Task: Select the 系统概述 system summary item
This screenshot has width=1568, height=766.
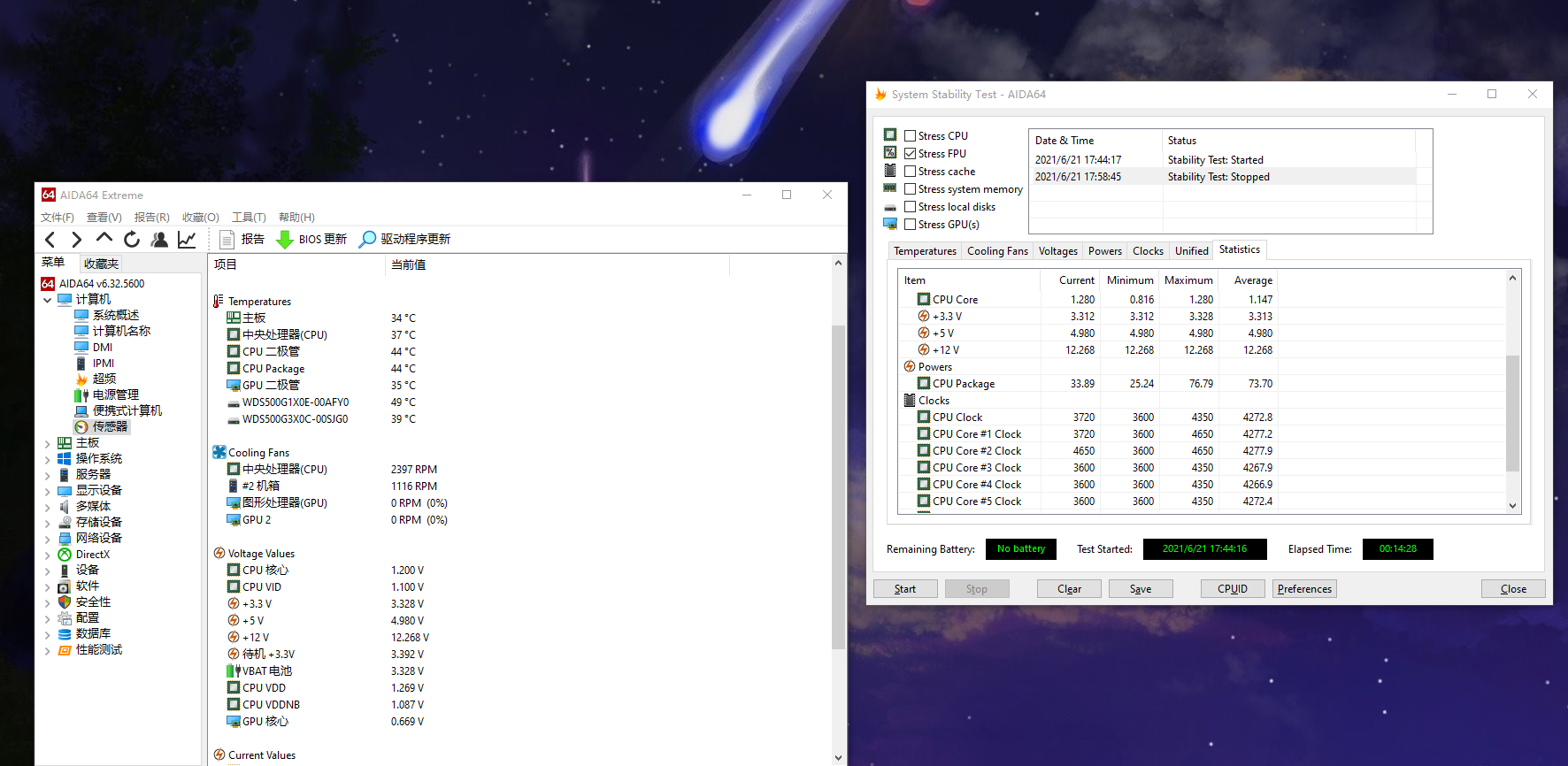Action: tap(116, 315)
